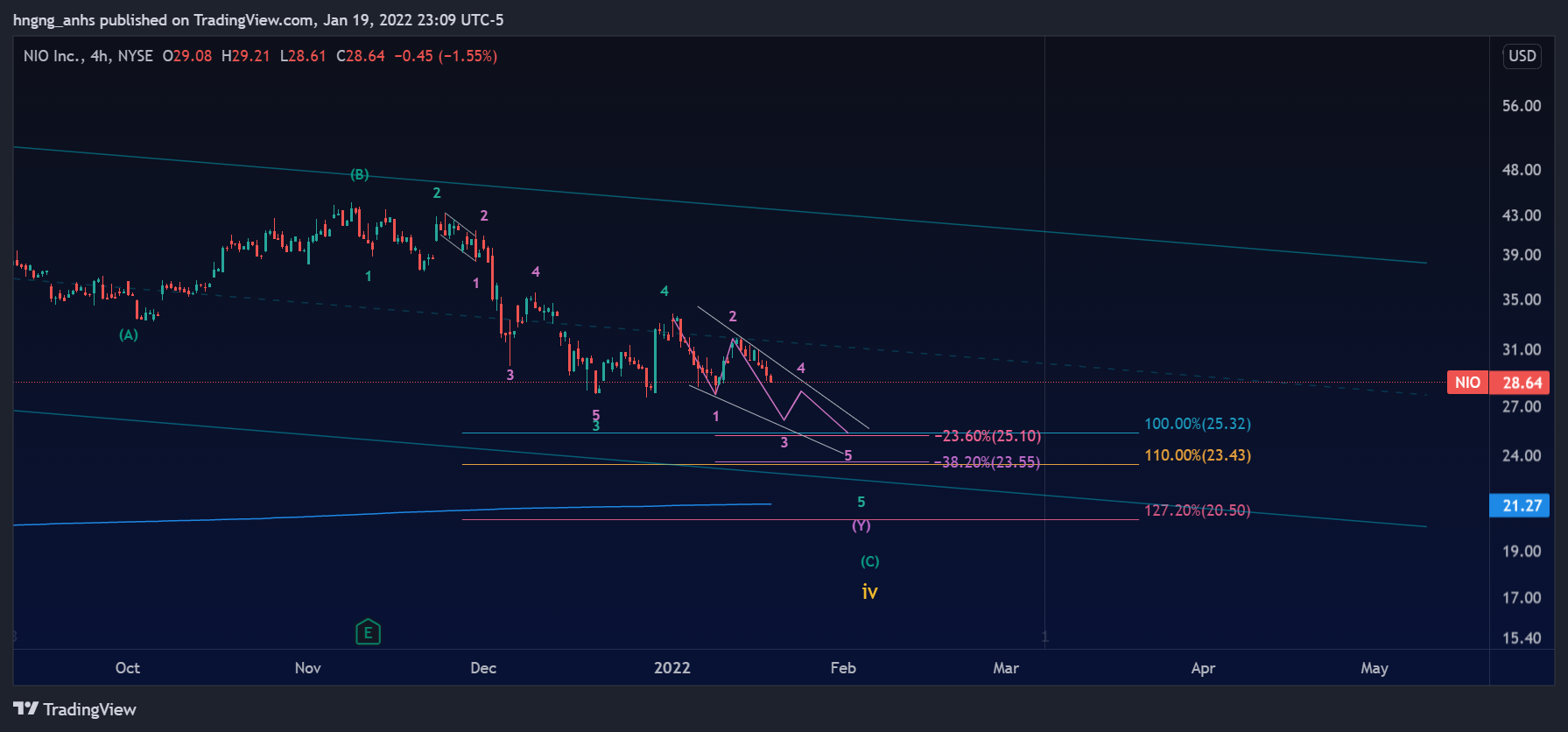
Task: Click the O29.08 open value in legend
Action: [187, 56]
